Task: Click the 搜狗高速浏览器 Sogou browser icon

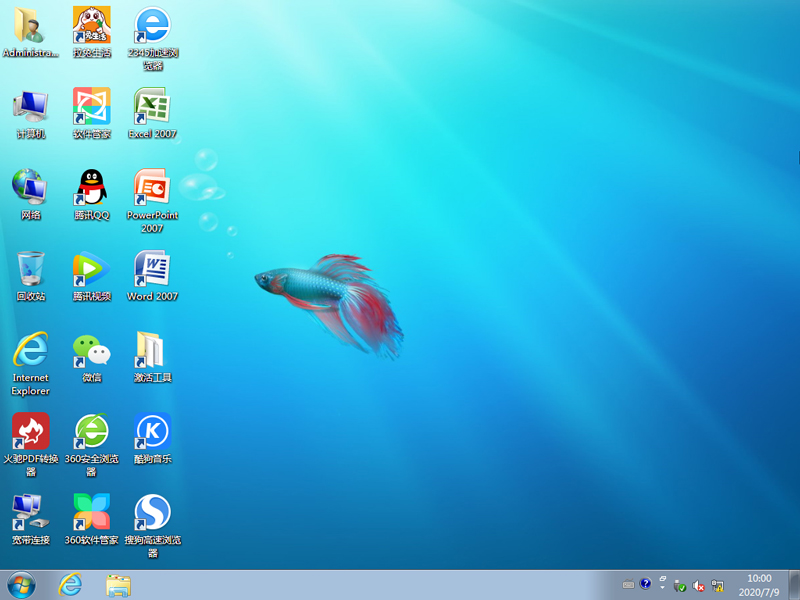Action: pyautogui.click(x=152, y=512)
